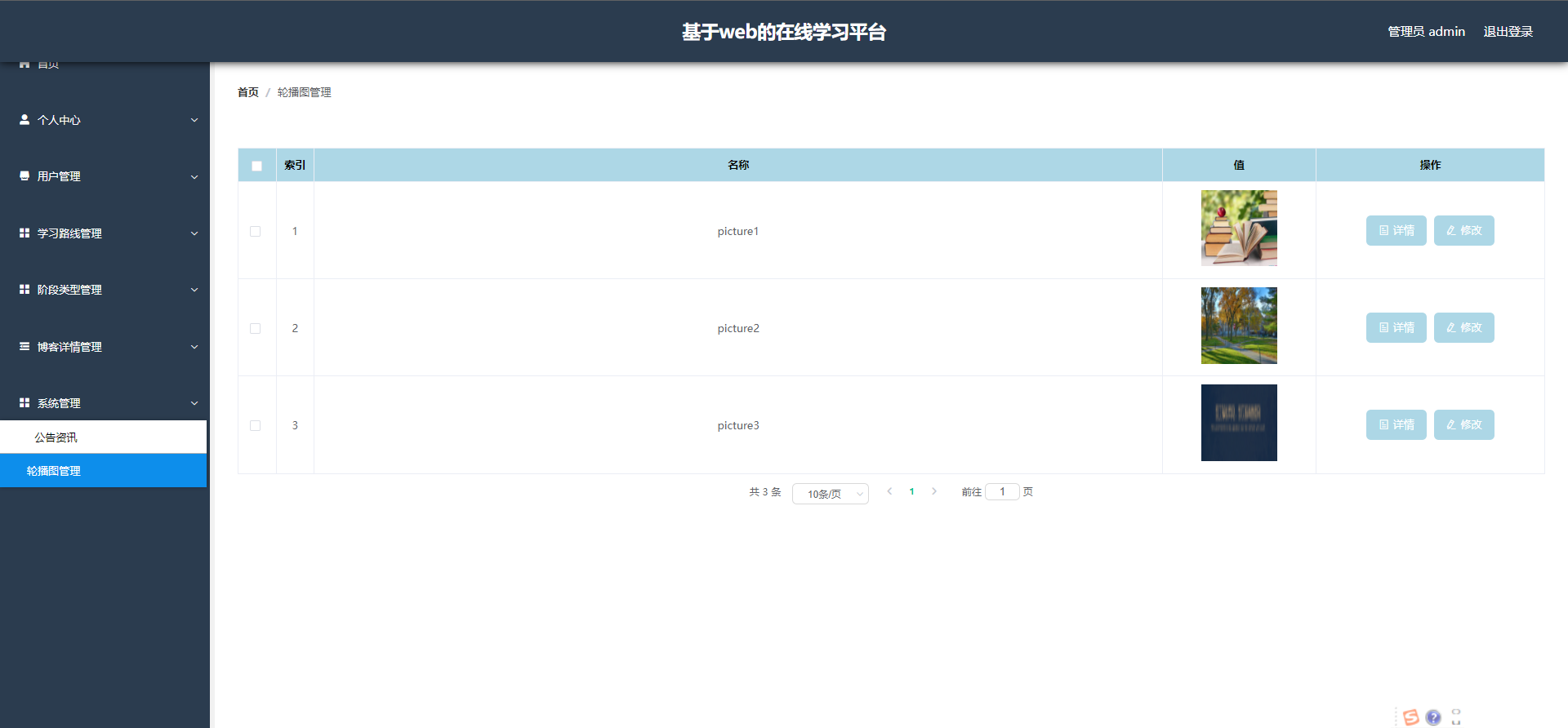Click the 值 column header
This screenshot has width=1568, height=728.
(x=1239, y=165)
